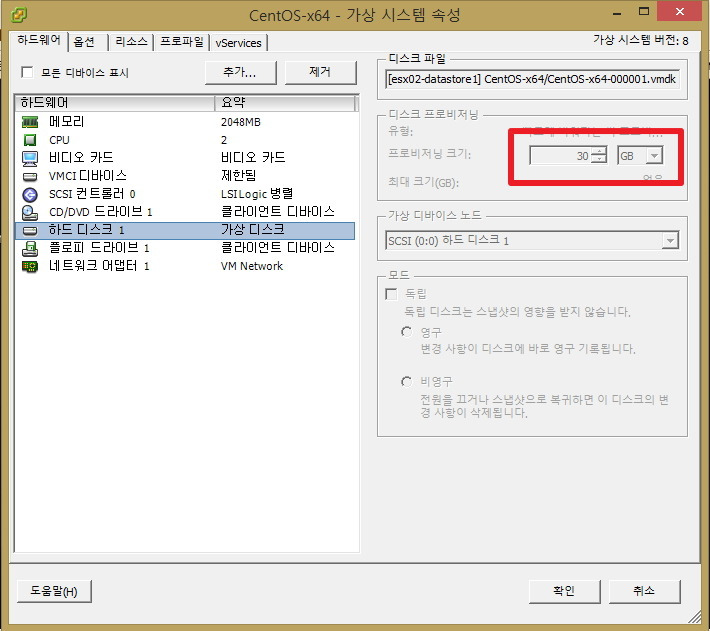
Task: Open the SCSI (0:0) device node dropdown
Action: point(670,240)
